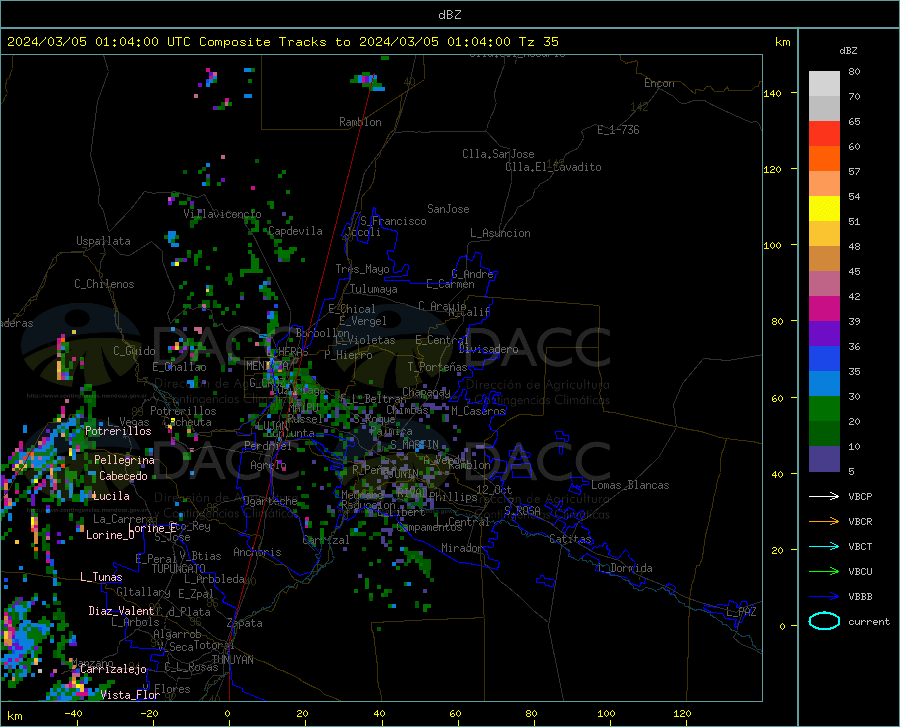Screen dimensions: 900x727
Task: Click the cyan 'current' ellipse legend icon
Action: click(x=824, y=621)
